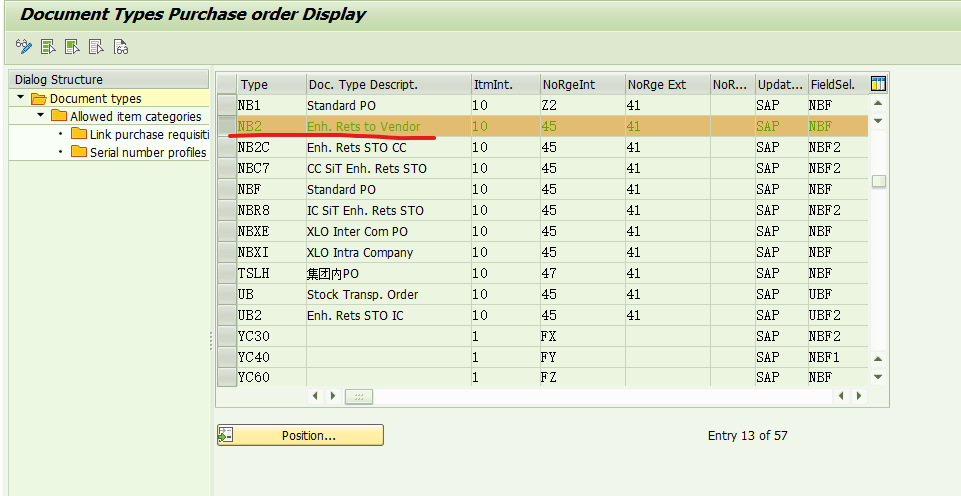The image size is (961, 496).
Task: Click folder icon beside Allowed item categories
Action: click(59, 116)
